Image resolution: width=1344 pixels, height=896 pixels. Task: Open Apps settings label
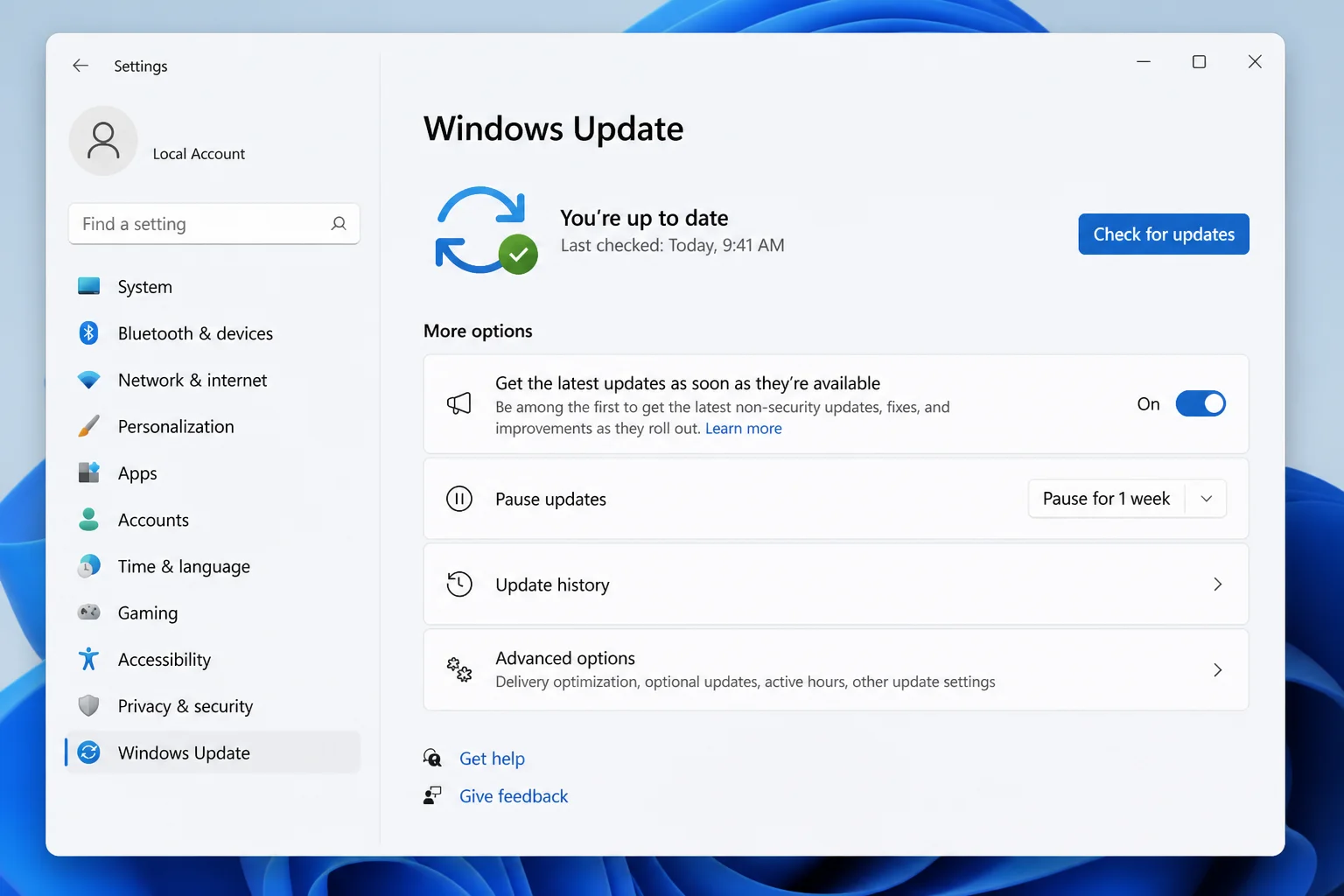pyautogui.click(x=137, y=473)
